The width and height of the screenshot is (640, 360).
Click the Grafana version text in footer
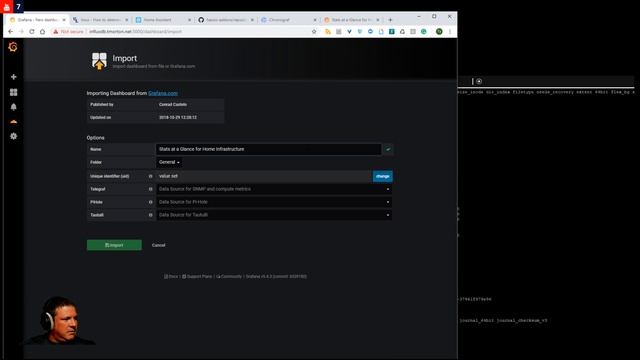(276, 276)
